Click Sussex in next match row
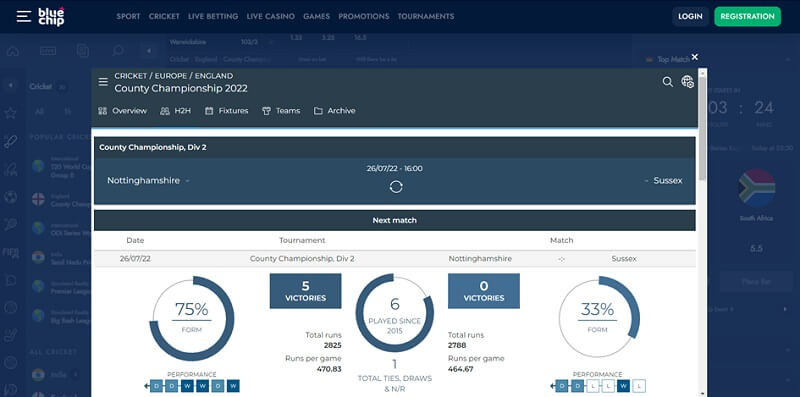Screen dimensions: 800x397 click(624, 259)
